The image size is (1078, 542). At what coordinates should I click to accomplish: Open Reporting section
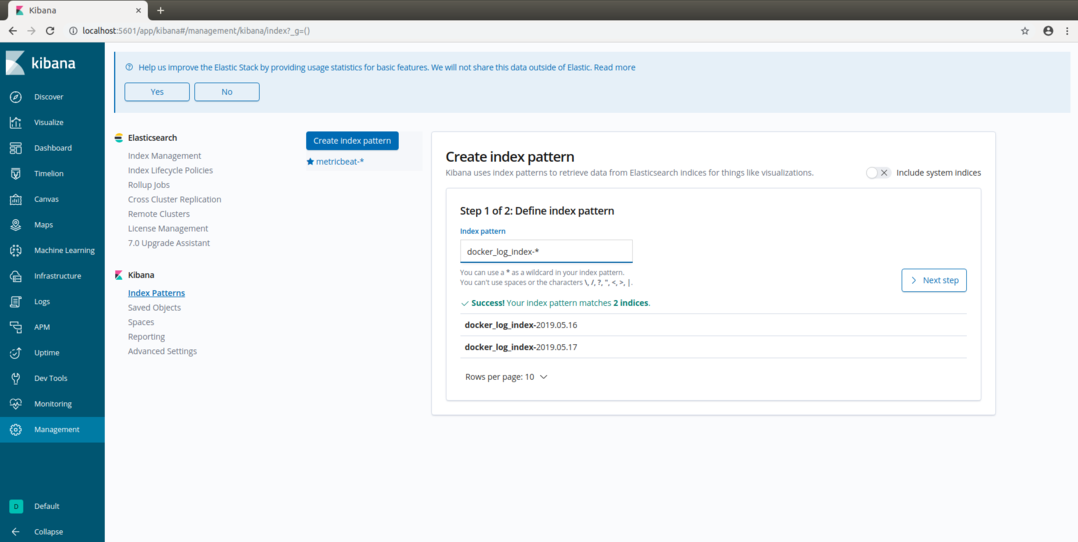[x=146, y=337]
